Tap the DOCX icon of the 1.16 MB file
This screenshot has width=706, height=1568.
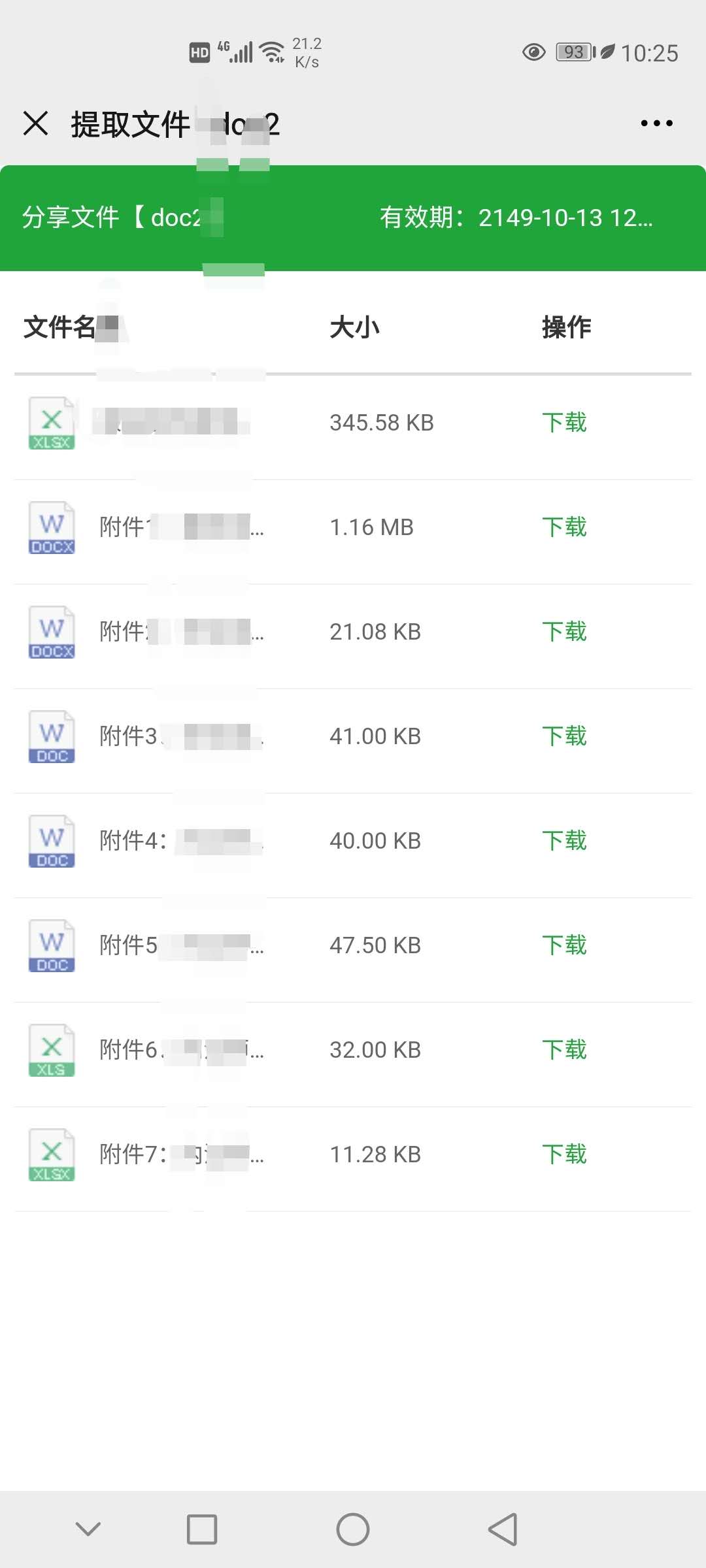tap(52, 527)
